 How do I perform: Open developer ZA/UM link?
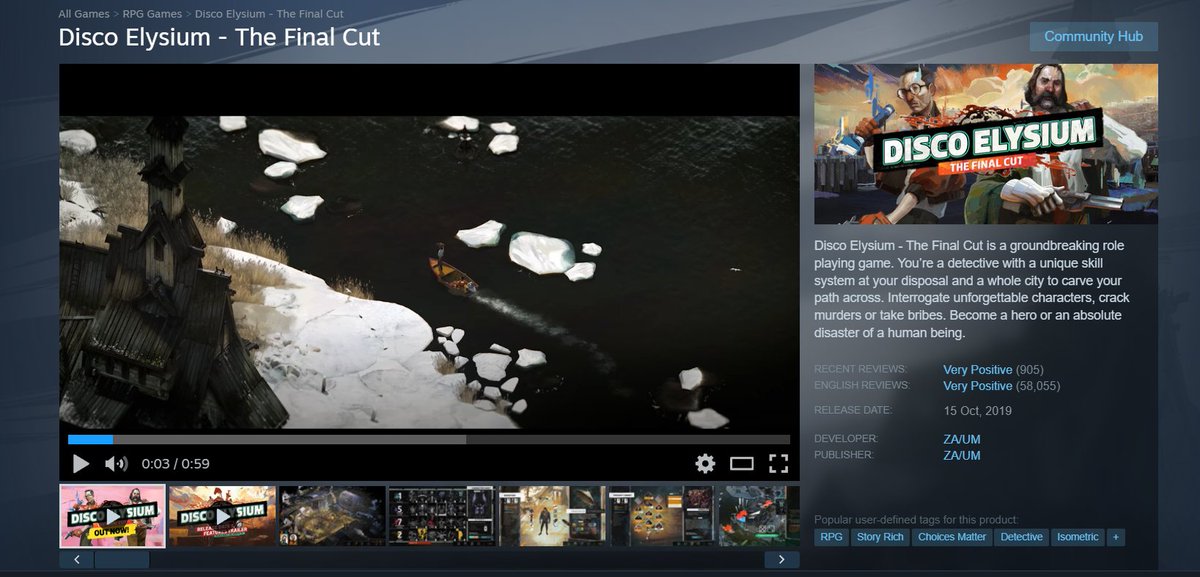(x=962, y=439)
